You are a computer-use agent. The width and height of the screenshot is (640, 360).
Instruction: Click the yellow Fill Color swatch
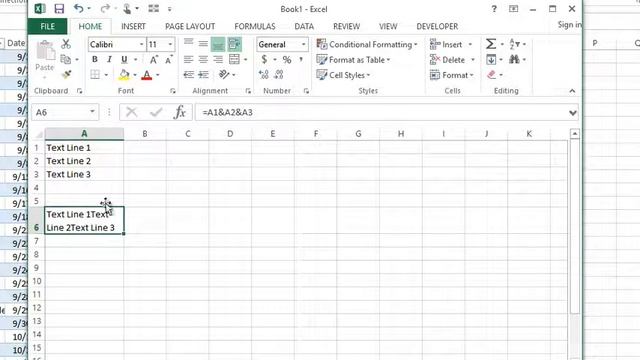[124, 75]
